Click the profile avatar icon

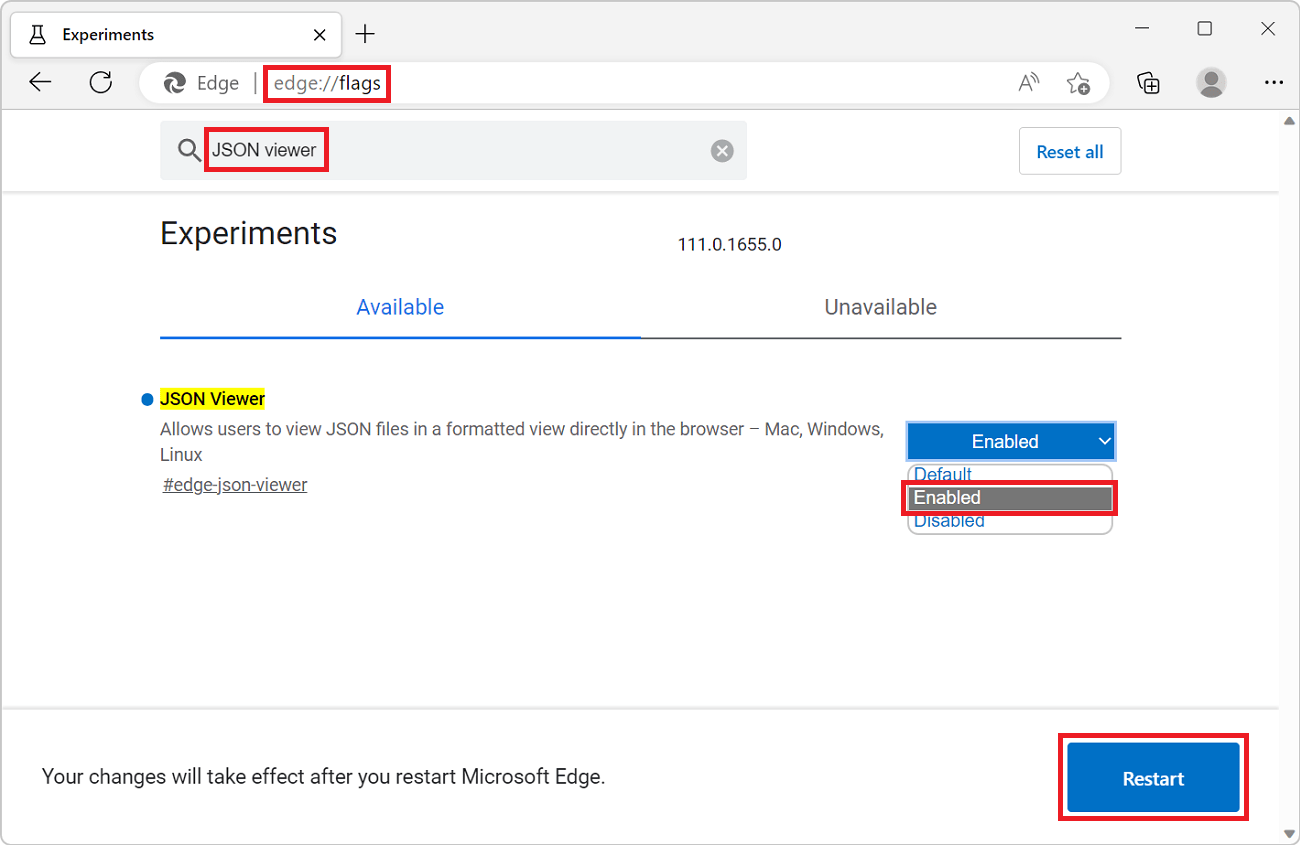point(1211,83)
